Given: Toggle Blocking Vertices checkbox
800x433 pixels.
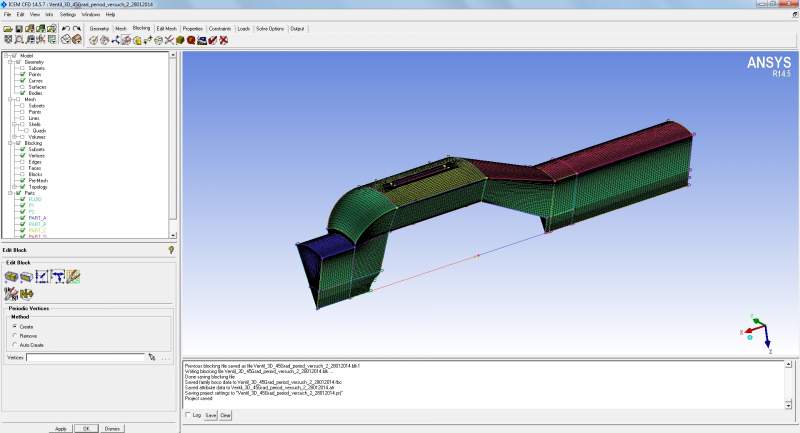Looking at the screenshot, I should pos(22,156).
